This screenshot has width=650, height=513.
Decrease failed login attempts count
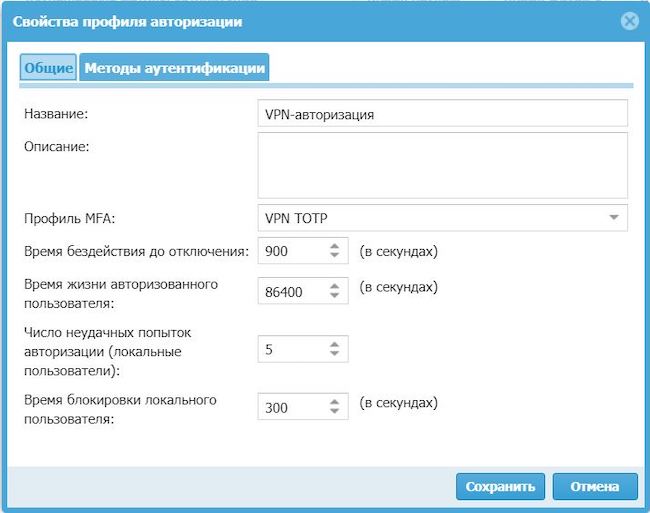[x=335, y=354]
